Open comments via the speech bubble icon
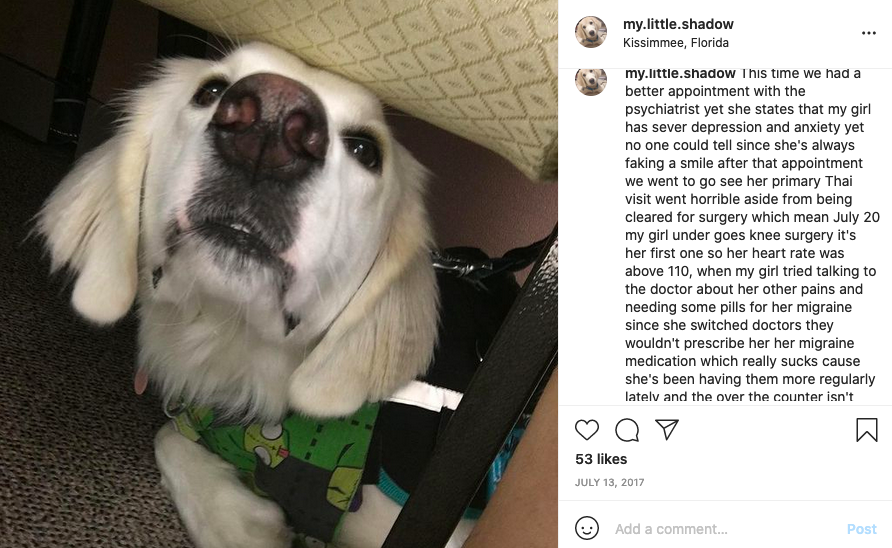The image size is (892, 548). pyautogui.click(x=627, y=430)
